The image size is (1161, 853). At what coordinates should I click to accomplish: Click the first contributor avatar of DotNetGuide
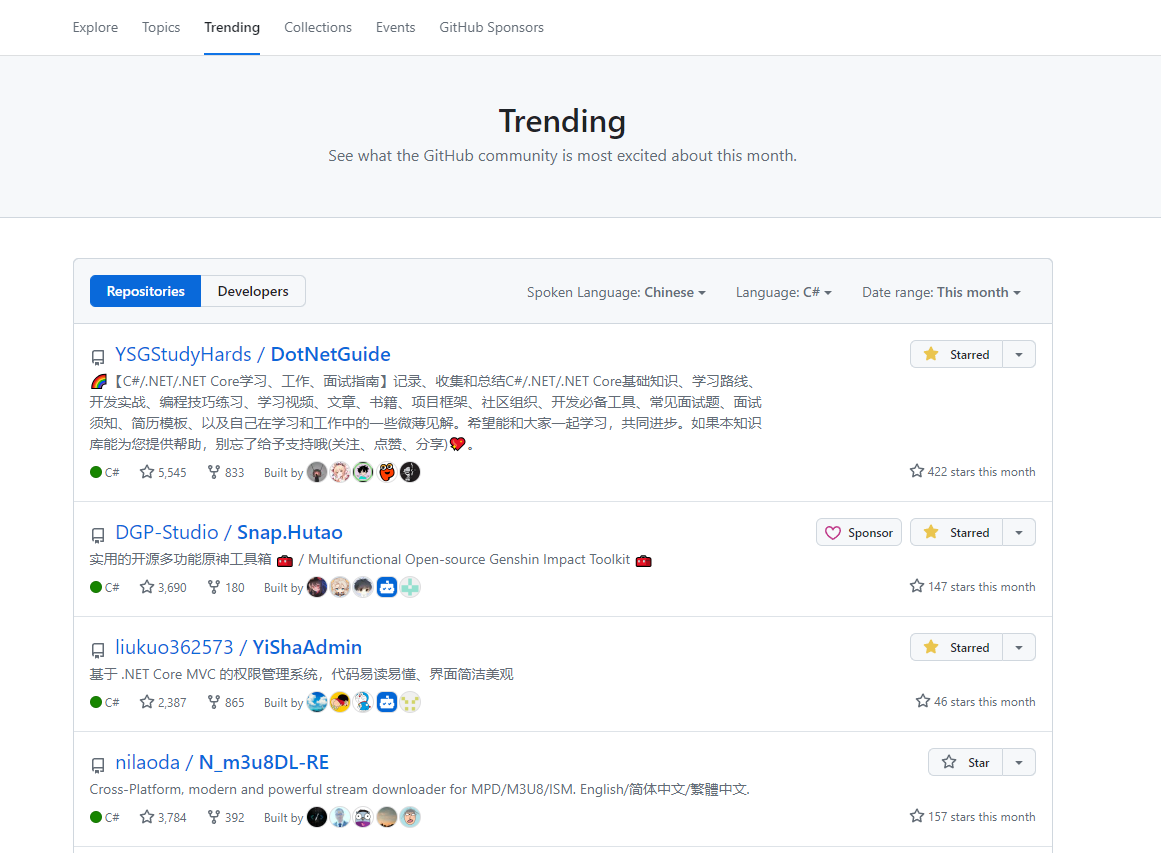pos(317,472)
